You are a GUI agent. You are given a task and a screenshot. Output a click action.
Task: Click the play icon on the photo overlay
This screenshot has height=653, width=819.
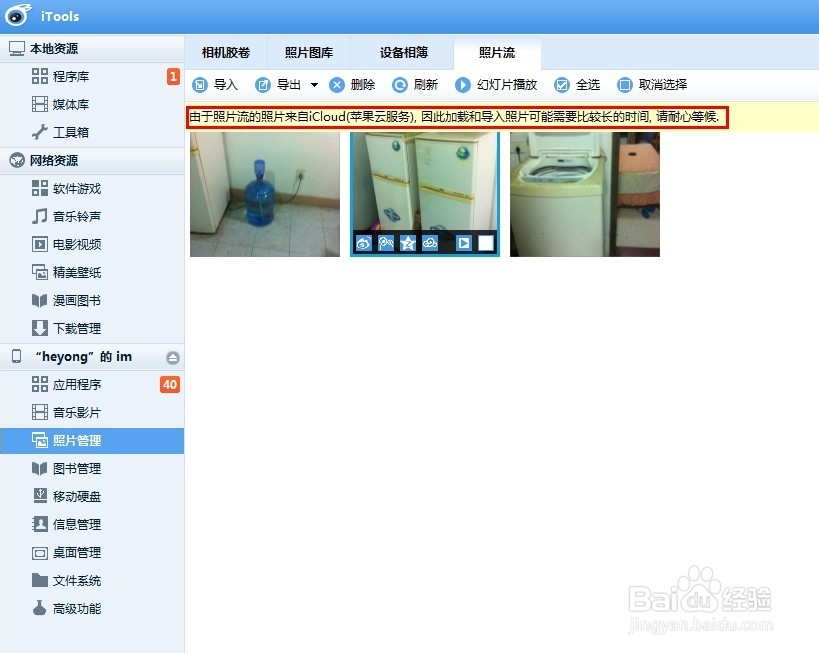(463, 242)
